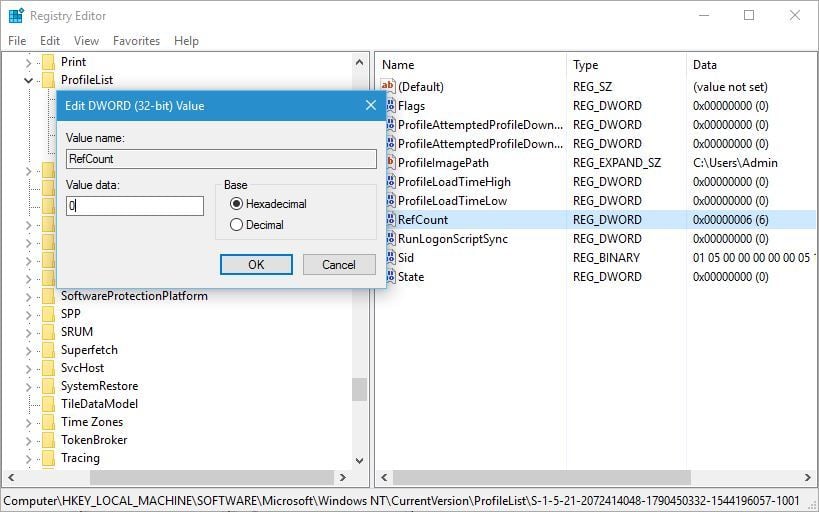Open the File menu
Viewport: 819px width, 512px height.
pyautogui.click(x=17, y=41)
